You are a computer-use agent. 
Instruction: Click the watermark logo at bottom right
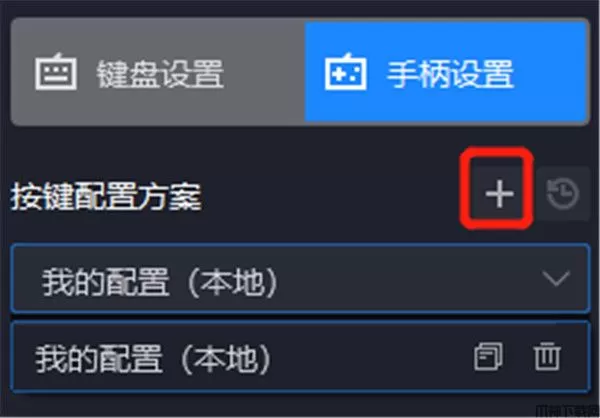tap(568, 413)
